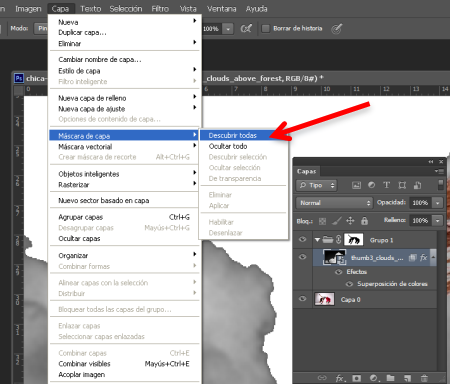Viewport: 450px width, 384px height.
Task: Toggle layer filtering switch in Capas
Action: click(x=441, y=185)
